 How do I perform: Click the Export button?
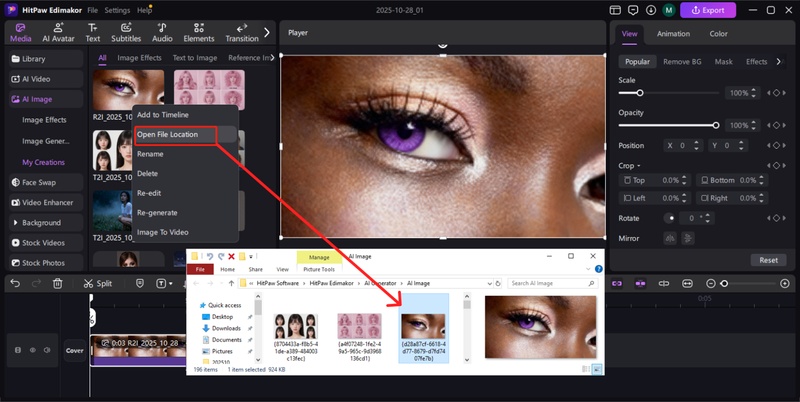coord(708,10)
